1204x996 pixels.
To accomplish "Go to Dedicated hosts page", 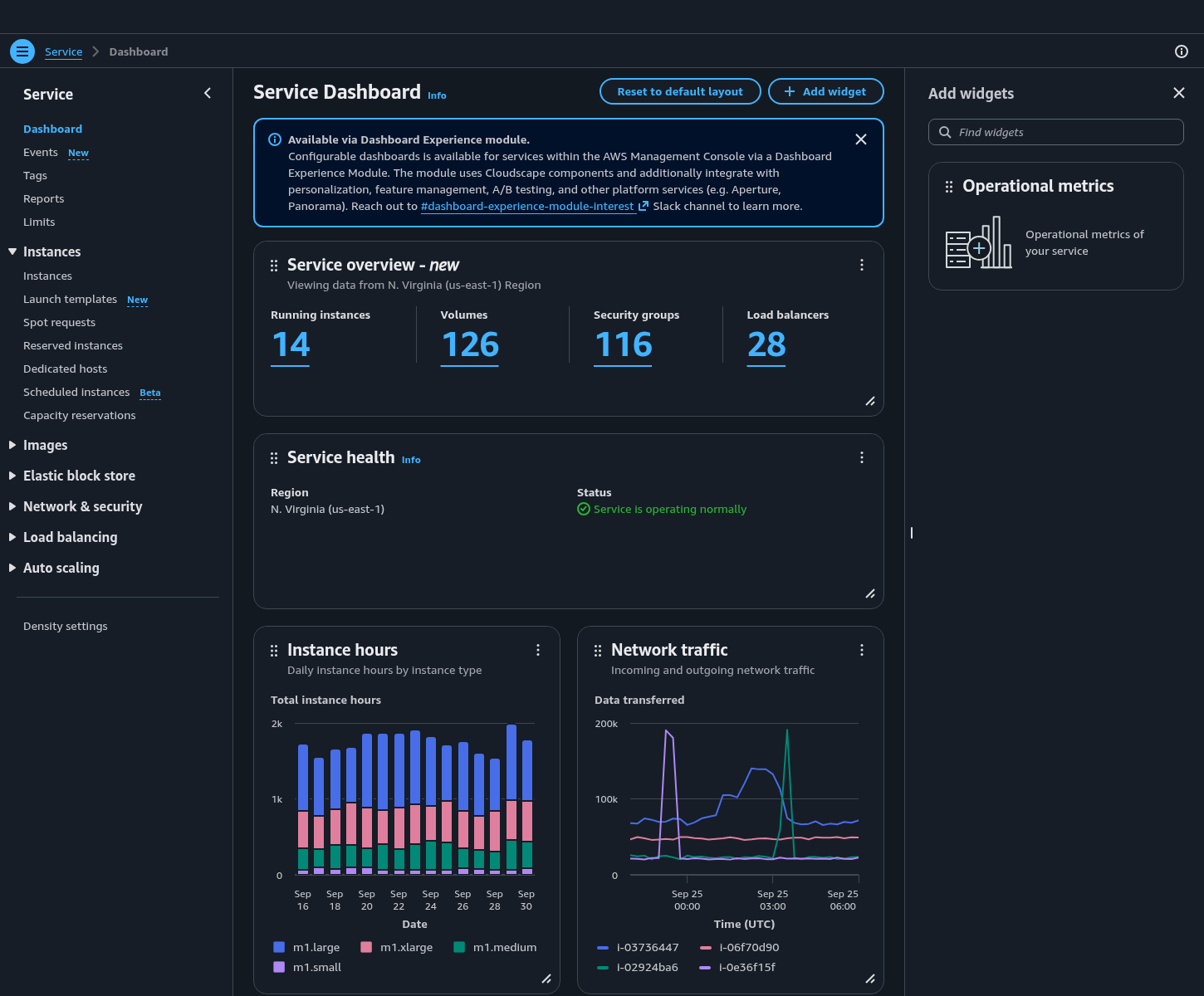I will [x=65, y=369].
